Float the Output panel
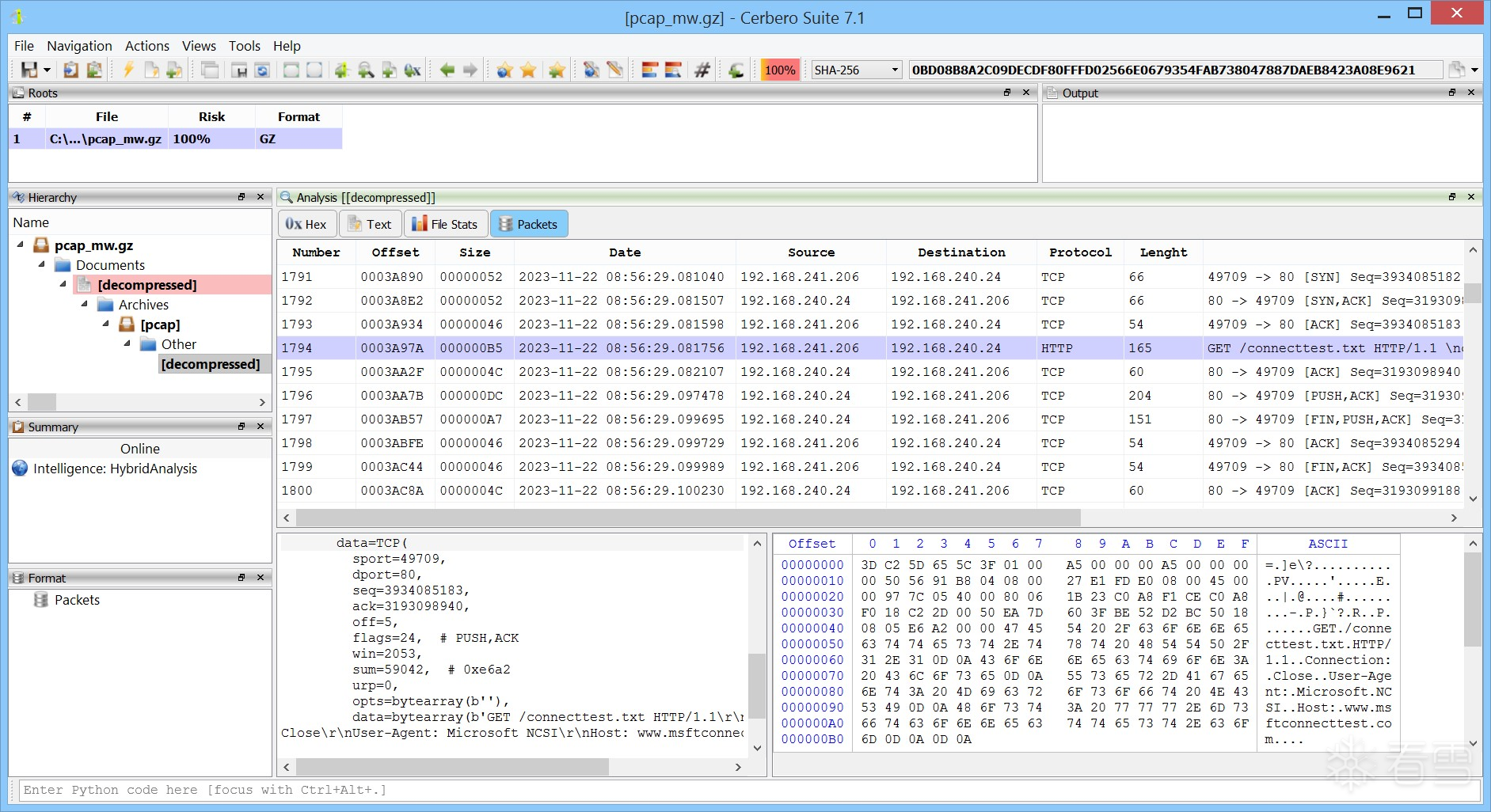This screenshot has height=812, width=1491. [1452, 93]
